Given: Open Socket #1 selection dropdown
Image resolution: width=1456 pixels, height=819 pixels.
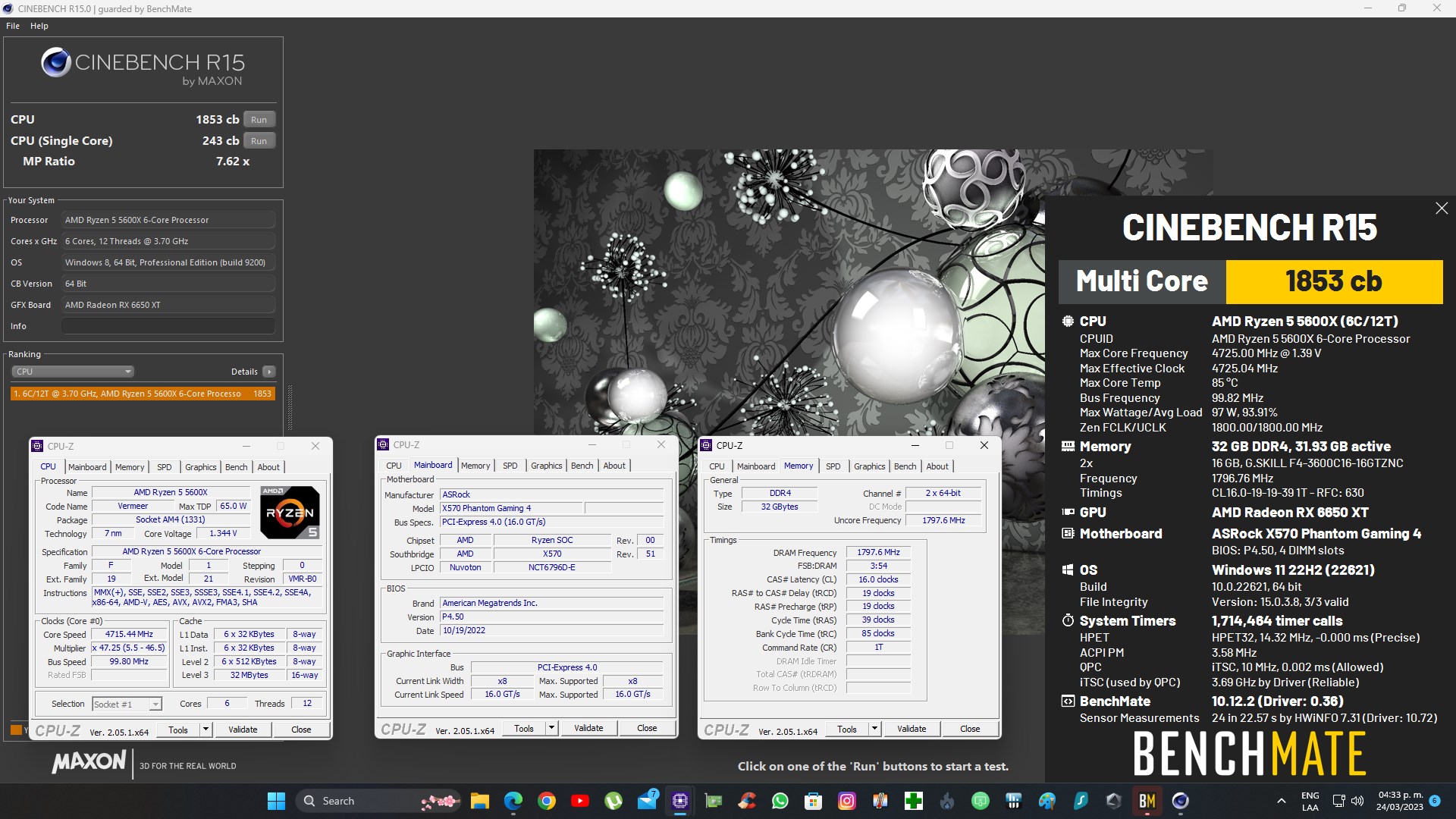Looking at the screenshot, I should (x=127, y=704).
